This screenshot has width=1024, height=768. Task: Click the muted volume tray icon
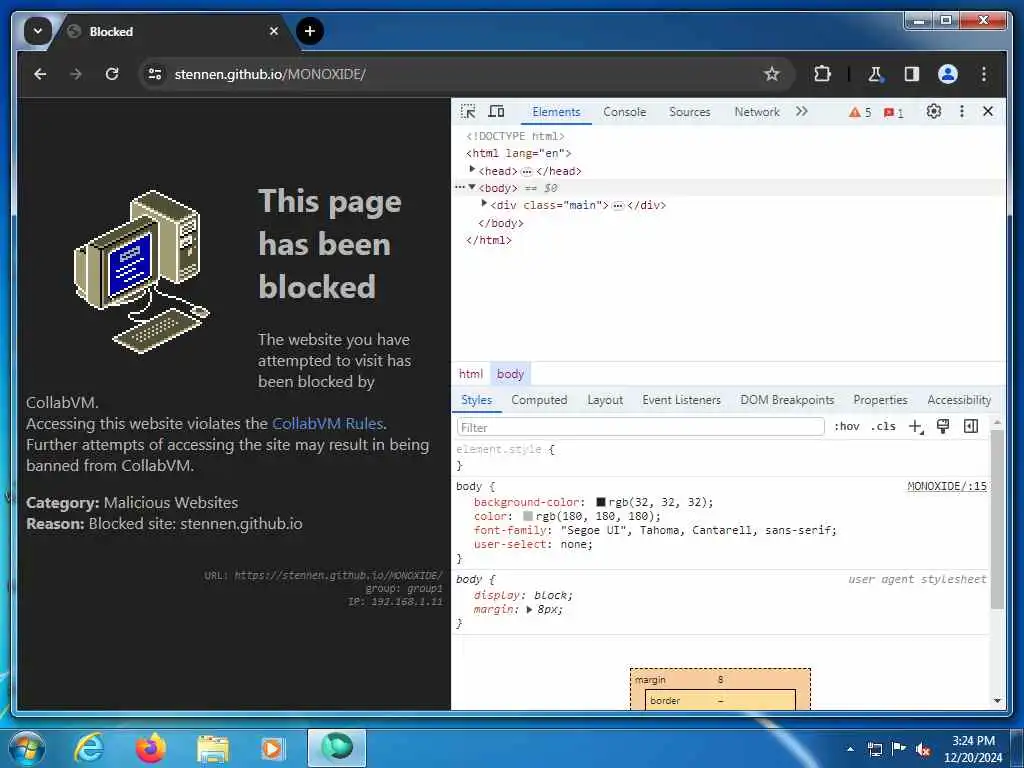(923, 750)
